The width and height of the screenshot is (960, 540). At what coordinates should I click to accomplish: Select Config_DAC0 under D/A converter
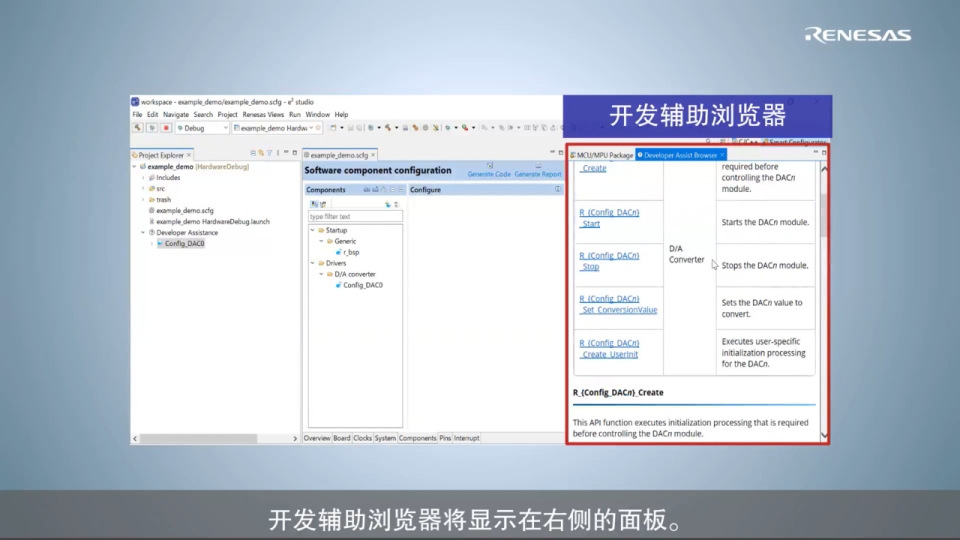click(x=362, y=285)
